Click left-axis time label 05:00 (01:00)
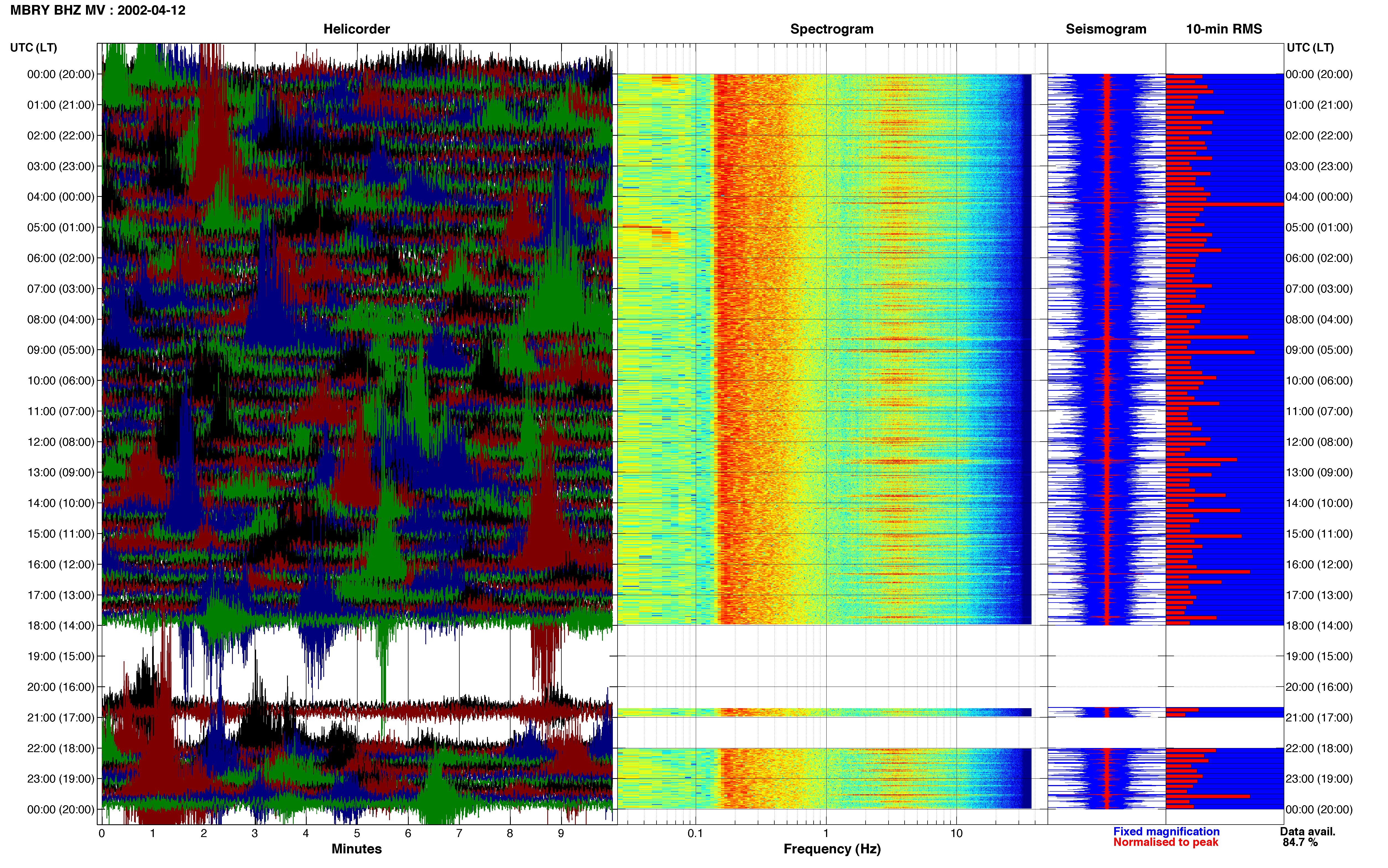1388x868 pixels. click(x=61, y=227)
